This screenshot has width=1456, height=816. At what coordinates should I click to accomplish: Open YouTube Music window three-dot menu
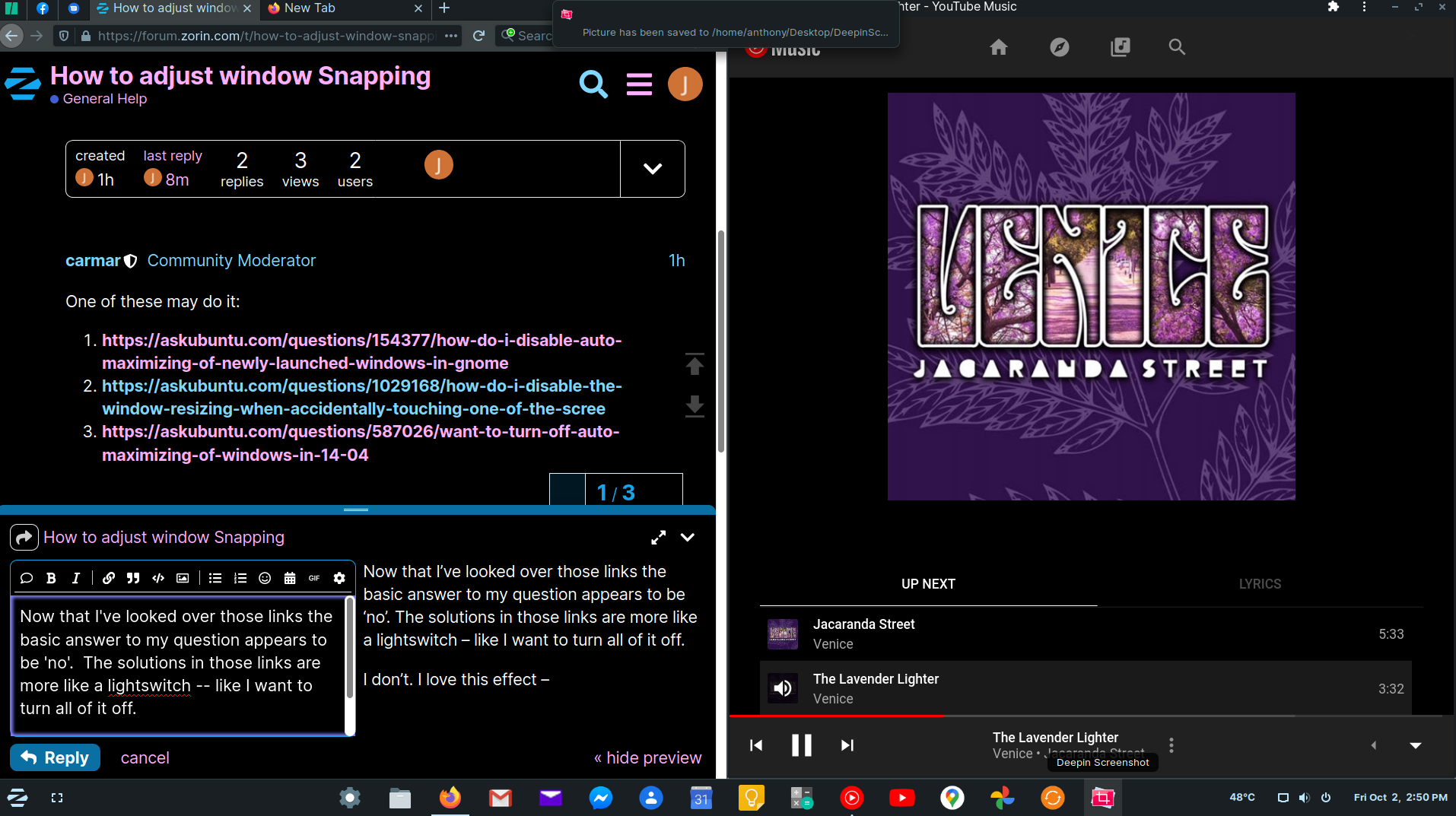coord(1364,7)
